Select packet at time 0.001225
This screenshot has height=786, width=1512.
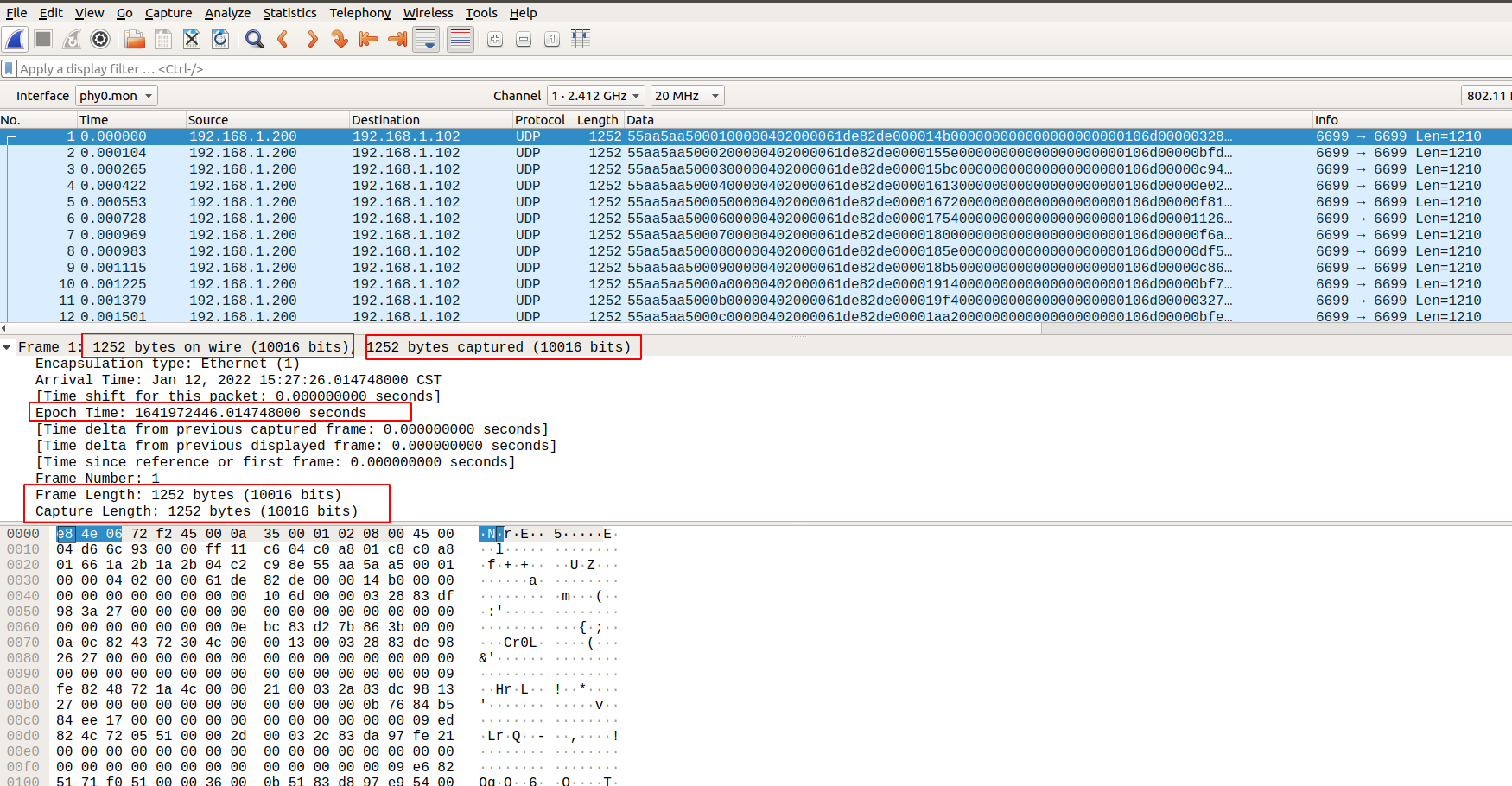756,284
